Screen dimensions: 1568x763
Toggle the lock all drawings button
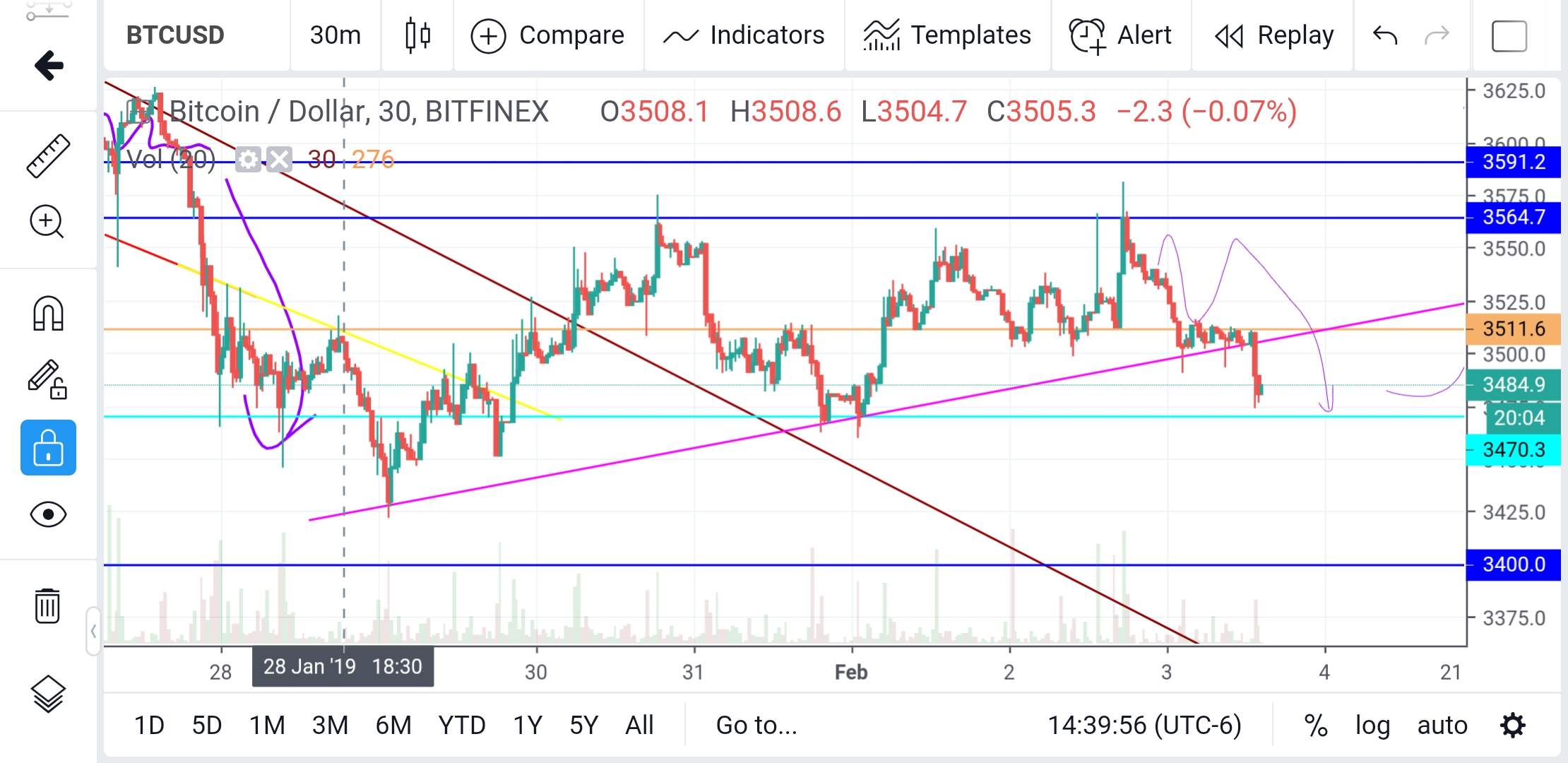point(48,447)
